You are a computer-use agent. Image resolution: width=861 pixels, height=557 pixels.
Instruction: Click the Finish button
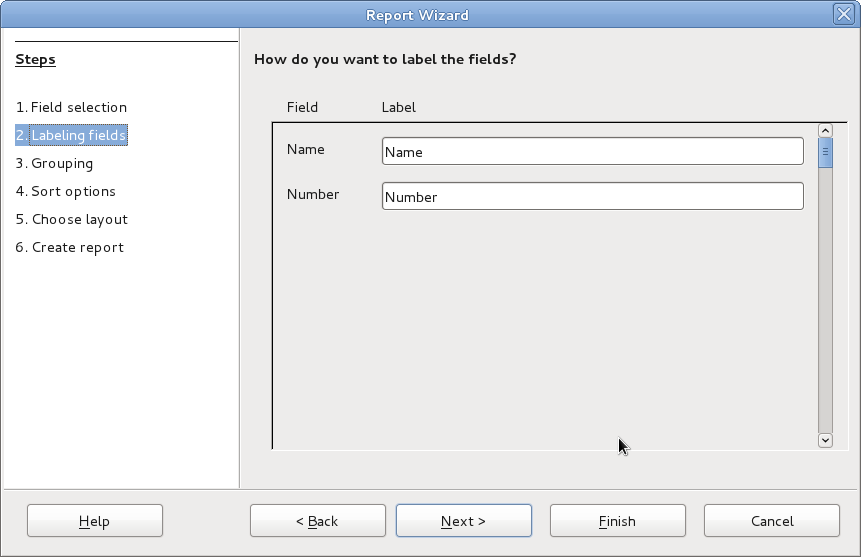(x=617, y=521)
